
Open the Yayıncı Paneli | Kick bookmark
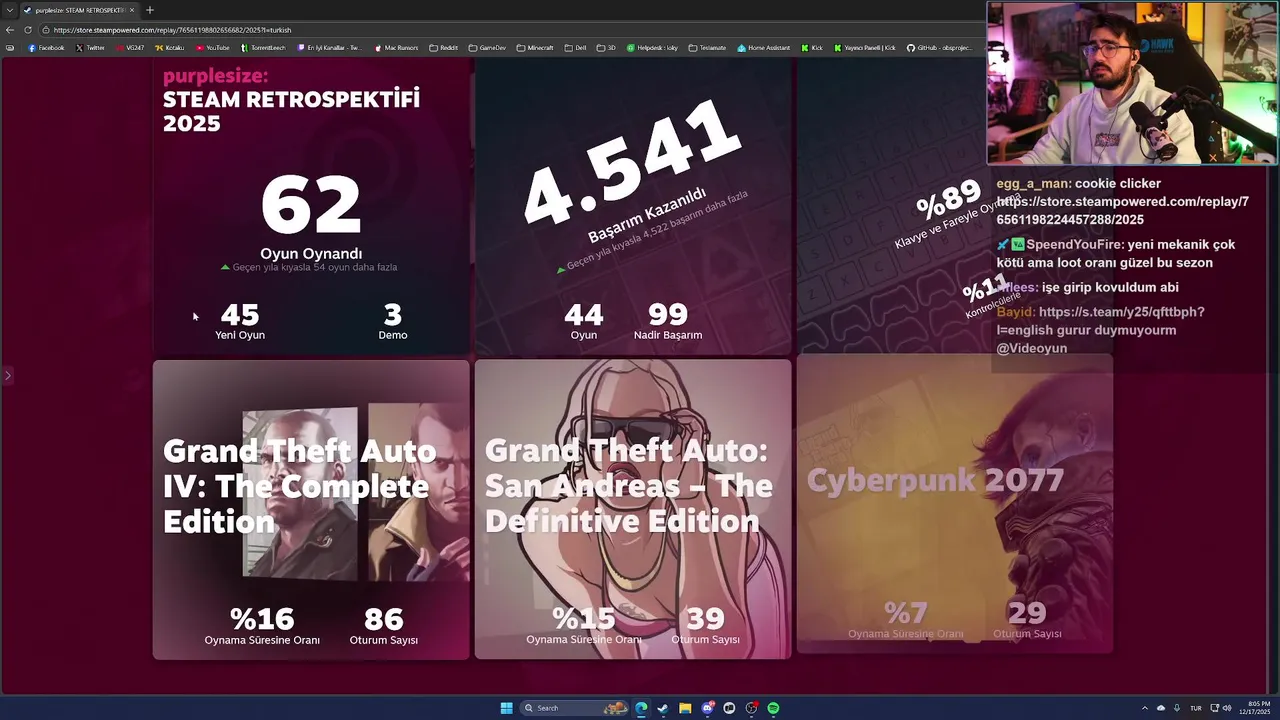coord(865,48)
